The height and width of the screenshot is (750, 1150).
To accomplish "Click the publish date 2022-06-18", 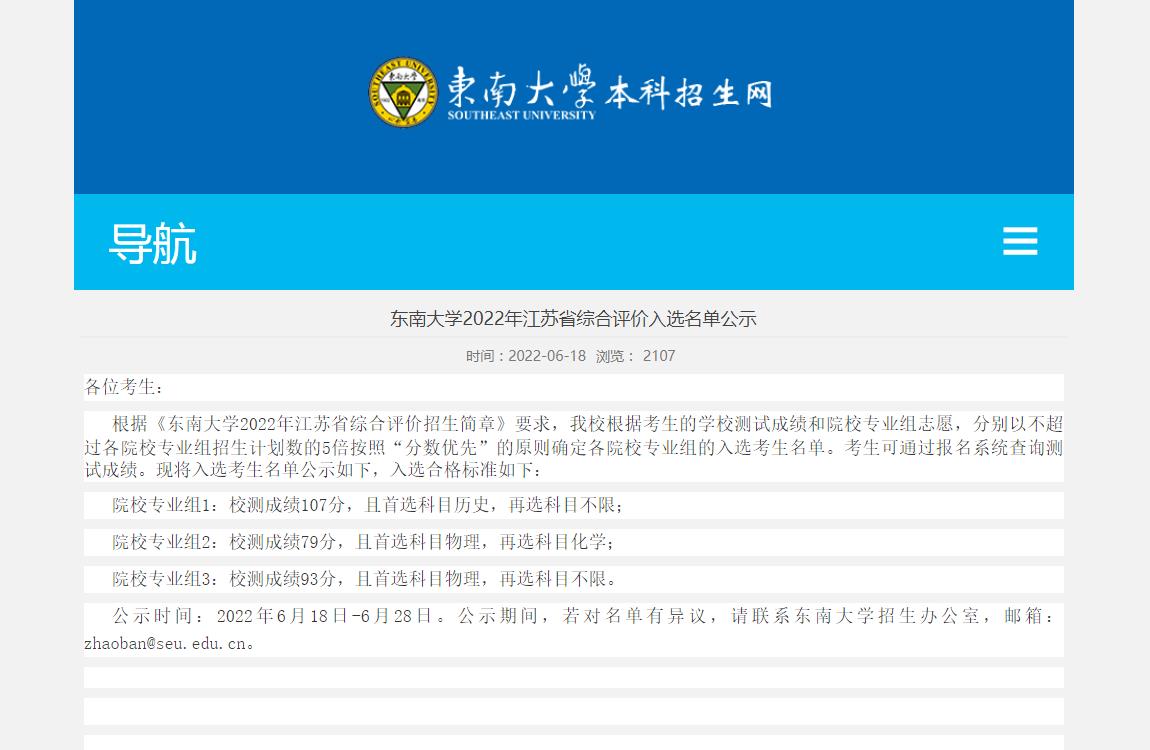I will pyautogui.click(x=546, y=356).
